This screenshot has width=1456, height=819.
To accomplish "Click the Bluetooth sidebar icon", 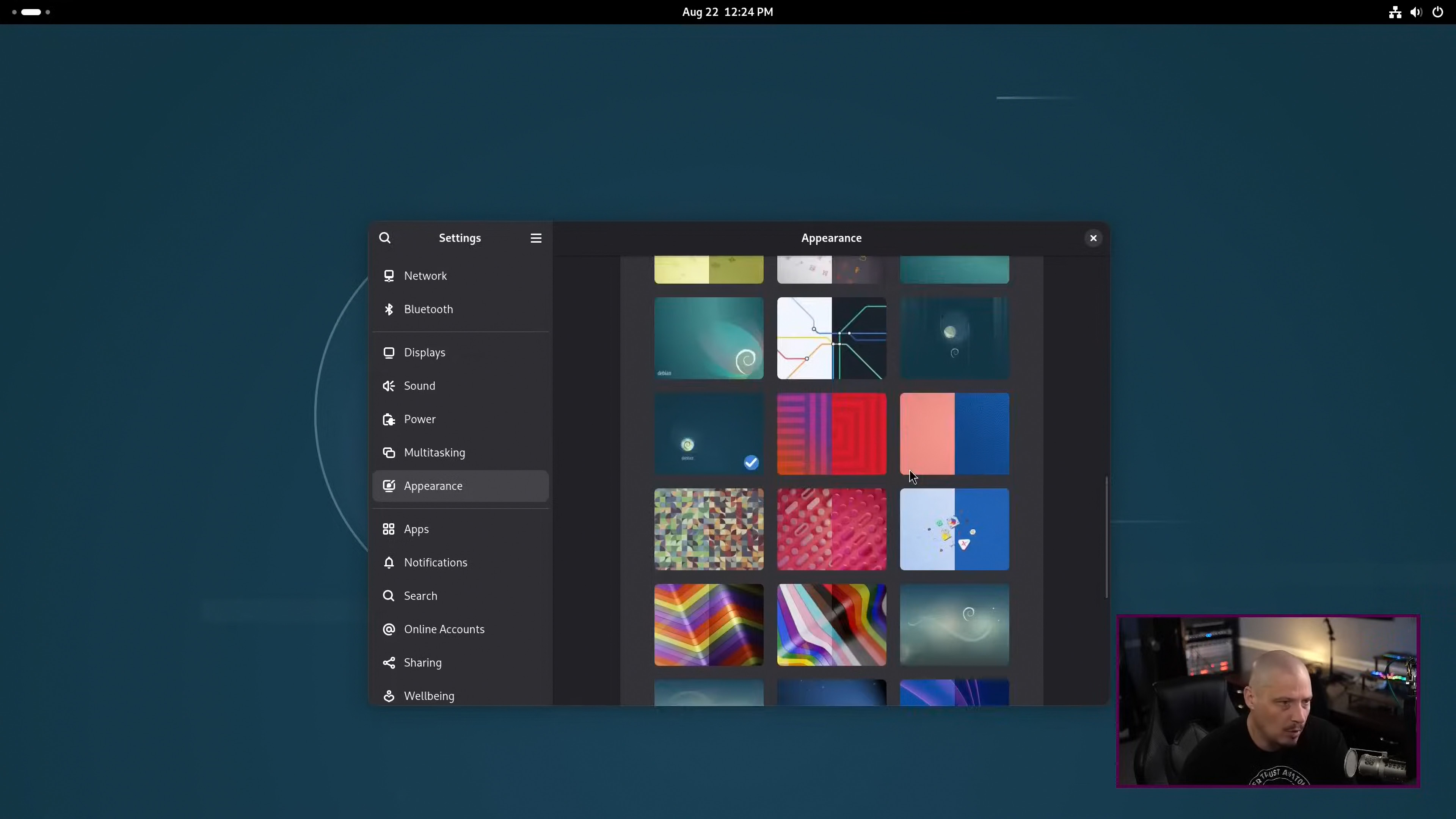I will tap(389, 309).
